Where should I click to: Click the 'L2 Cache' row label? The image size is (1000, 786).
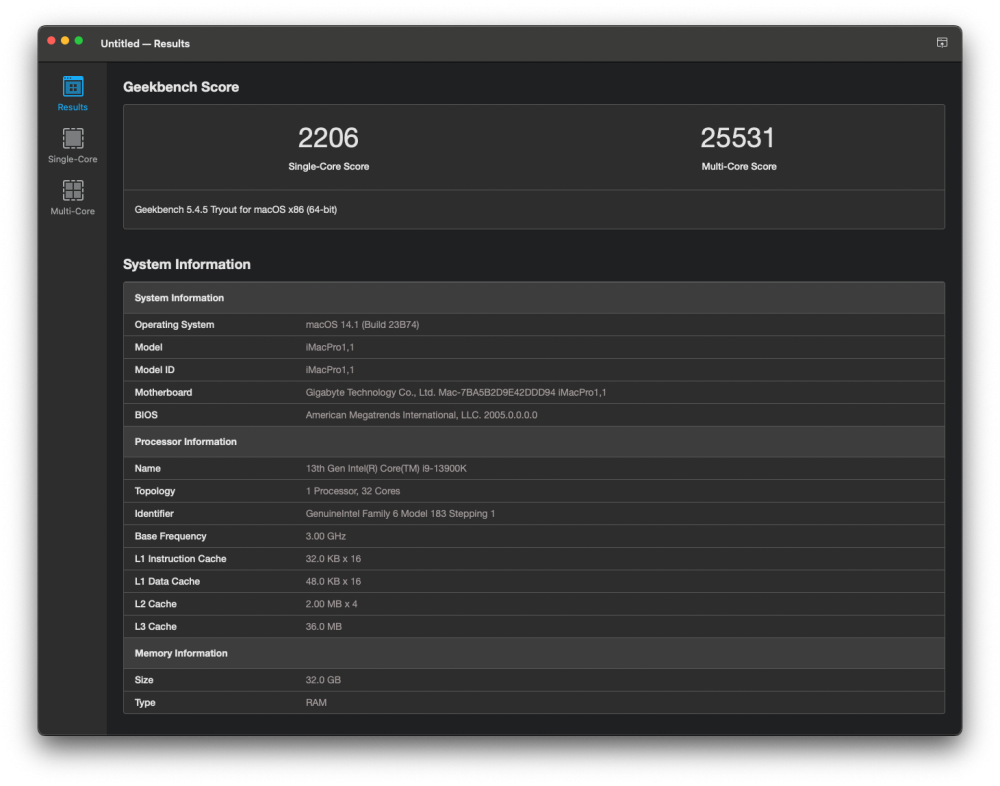coord(156,604)
